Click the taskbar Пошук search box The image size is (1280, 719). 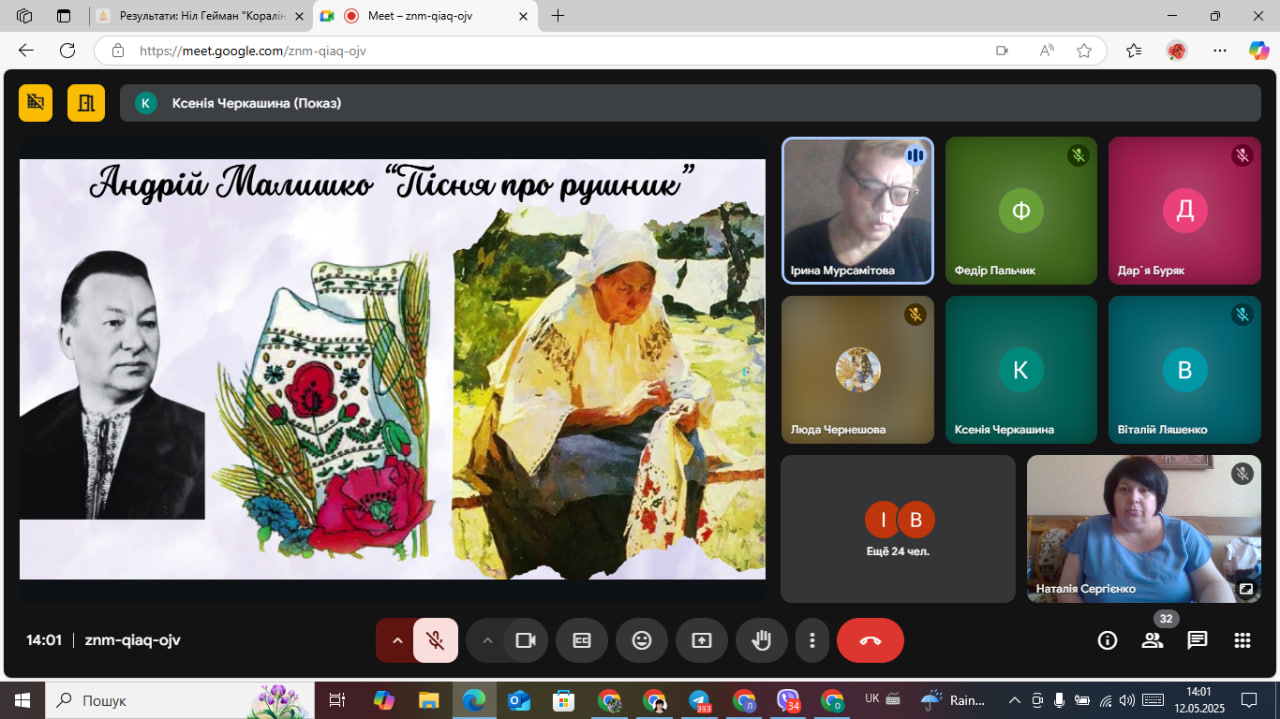click(x=180, y=700)
